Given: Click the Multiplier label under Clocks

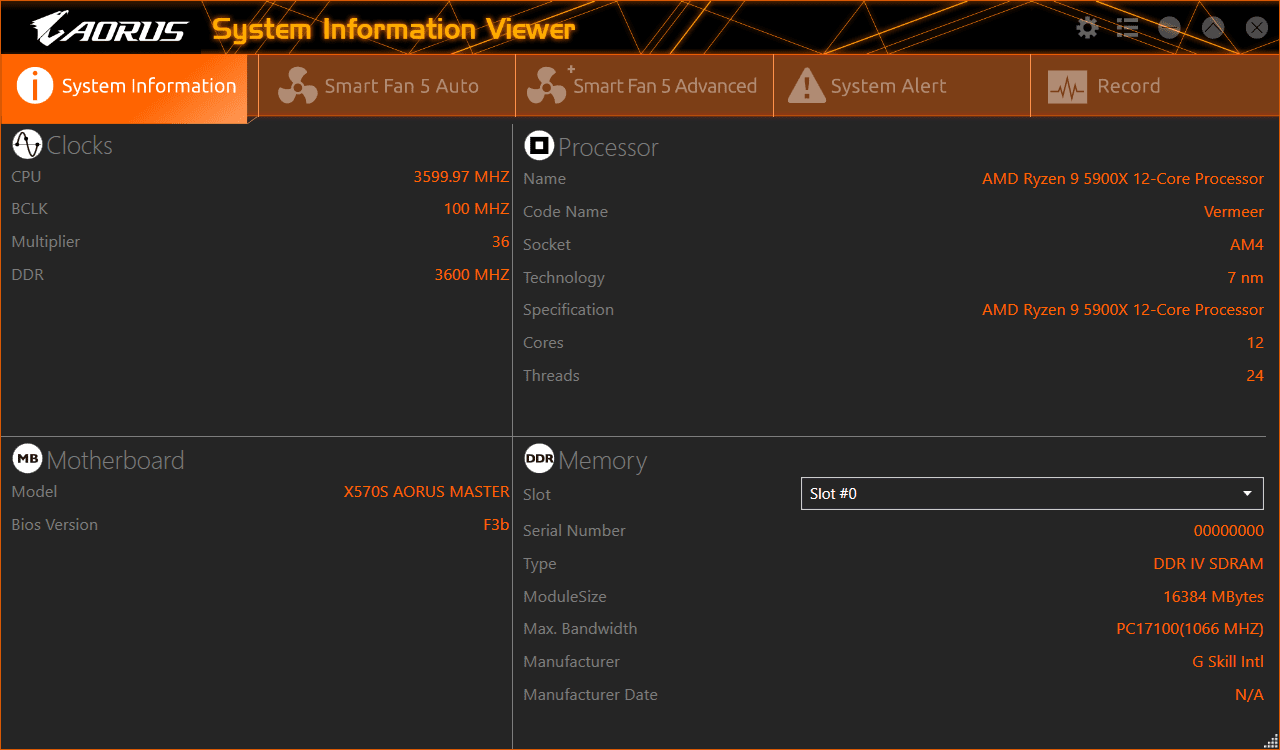Looking at the screenshot, I should [x=46, y=241].
